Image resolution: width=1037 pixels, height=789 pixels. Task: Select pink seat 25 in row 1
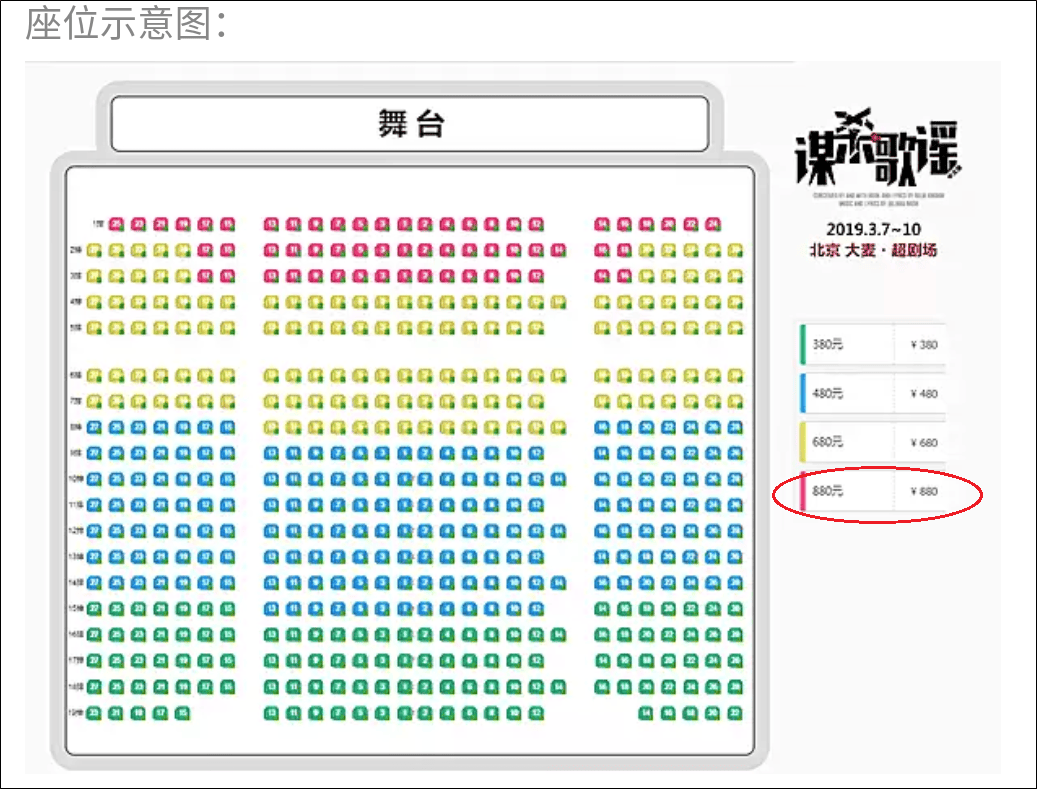click(x=116, y=224)
